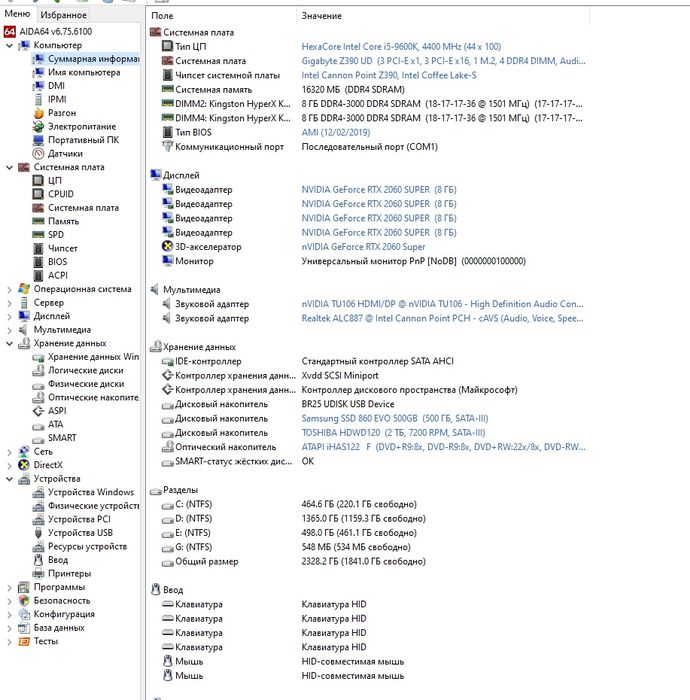The image size is (690, 700).
Task: Open the ASPI page icon
Action: (x=38, y=411)
